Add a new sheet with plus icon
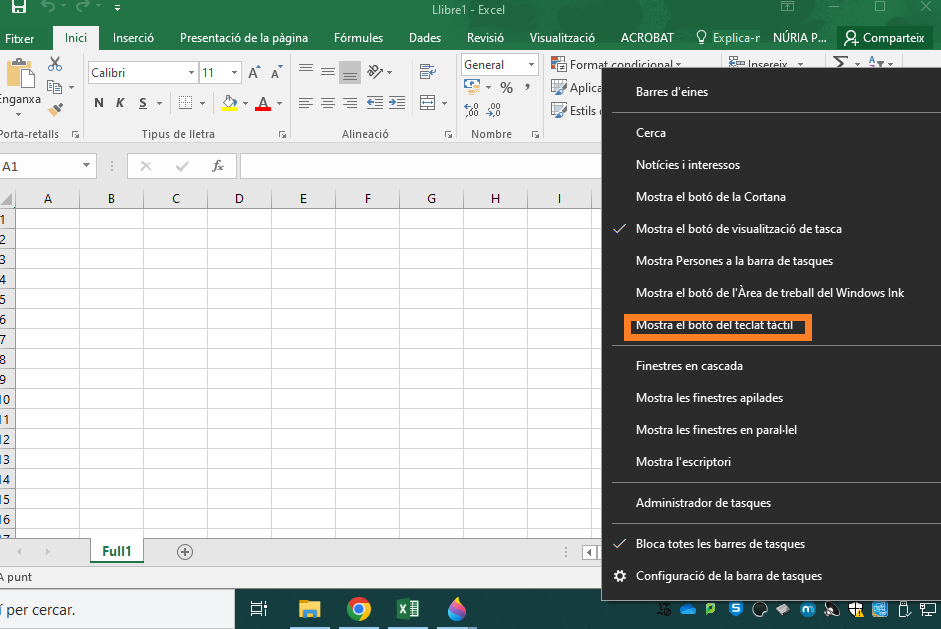This screenshot has width=941, height=629. point(184,552)
